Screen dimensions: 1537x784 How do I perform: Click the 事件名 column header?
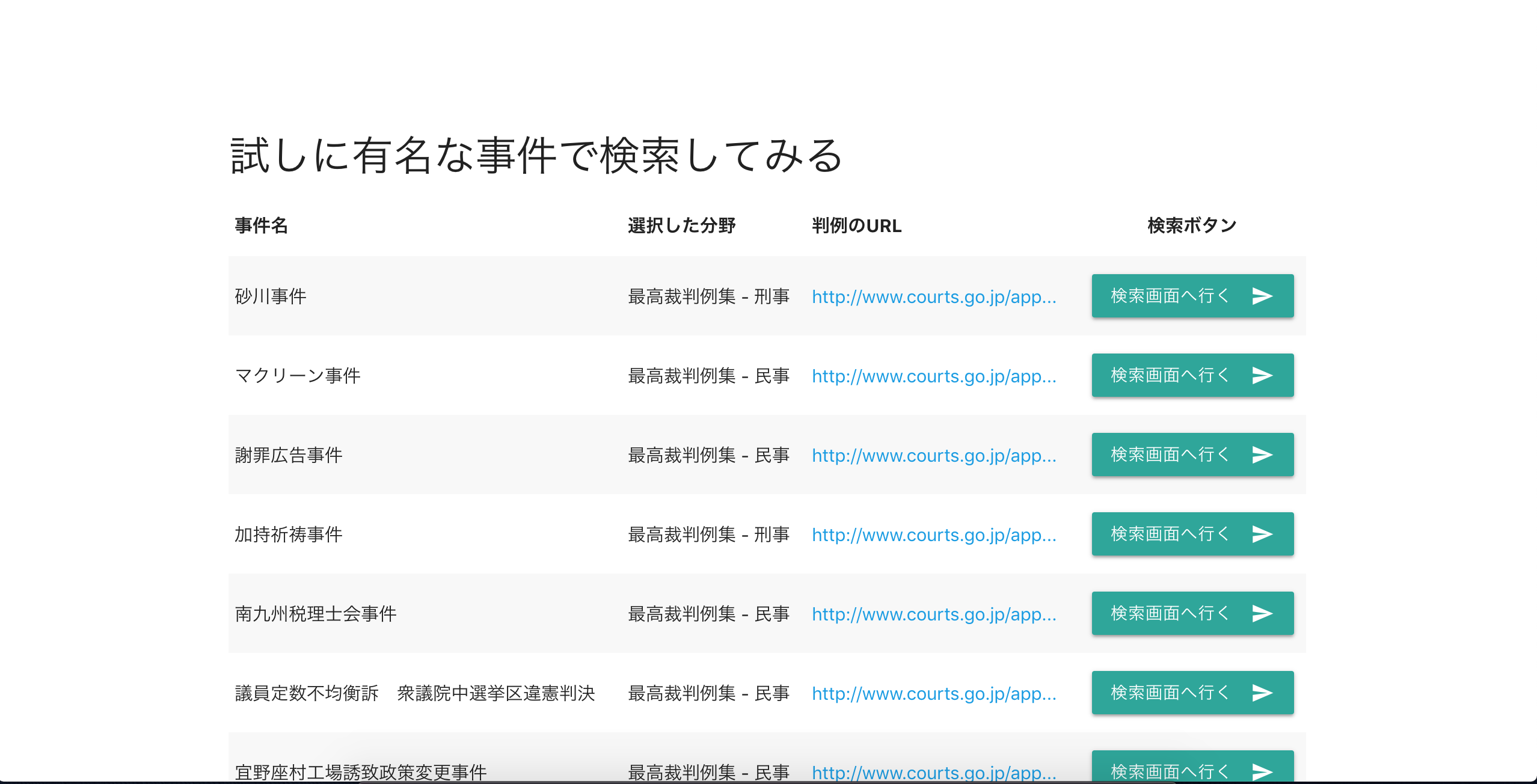click(261, 225)
